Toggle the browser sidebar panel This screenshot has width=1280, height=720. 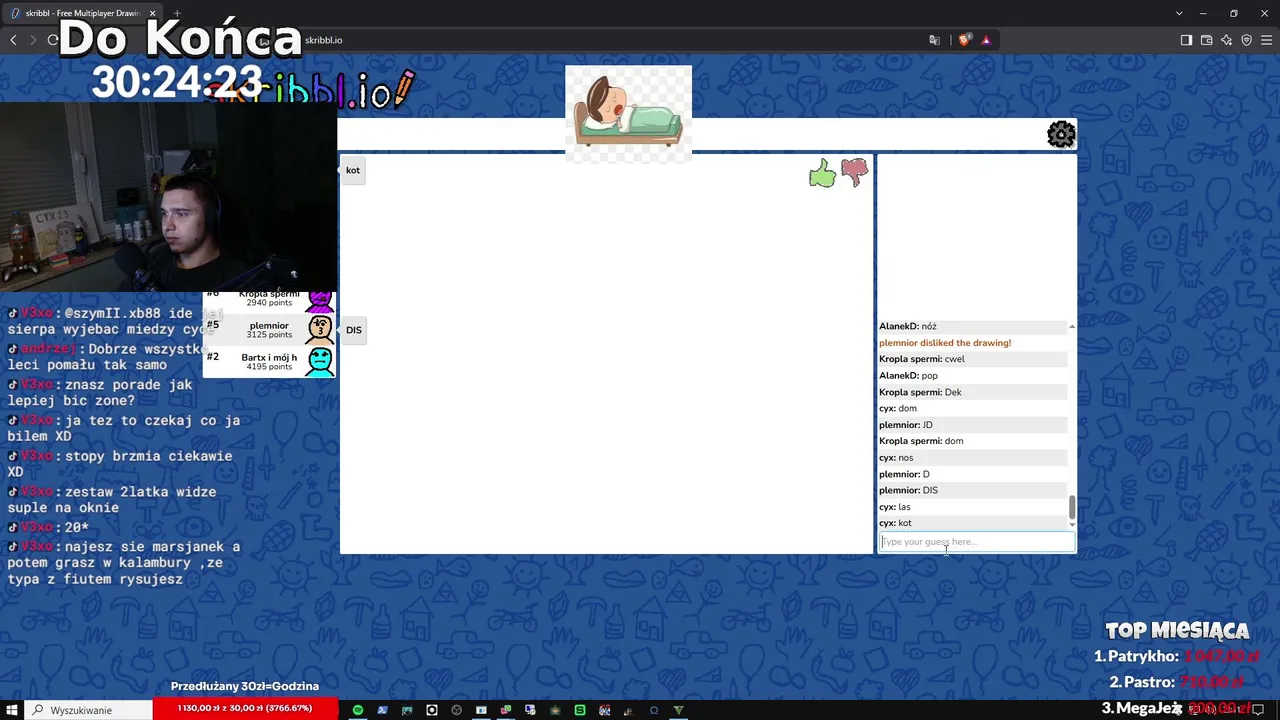pos(1186,40)
